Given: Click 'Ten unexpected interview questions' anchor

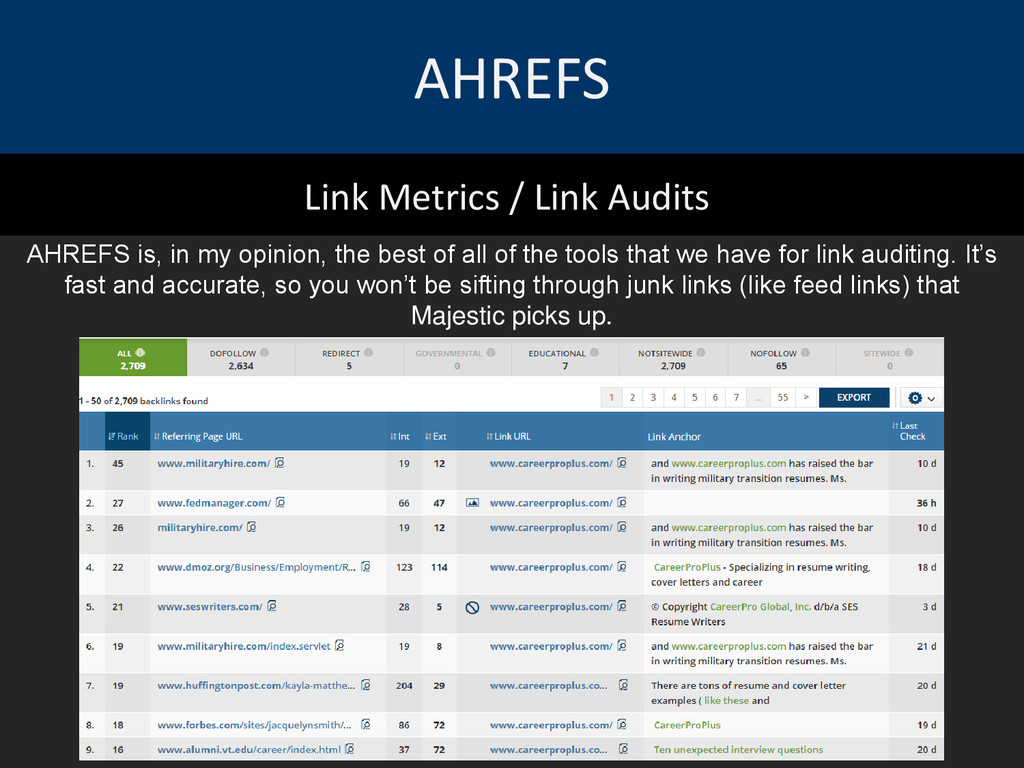Looking at the screenshot, I should point(738,750).
